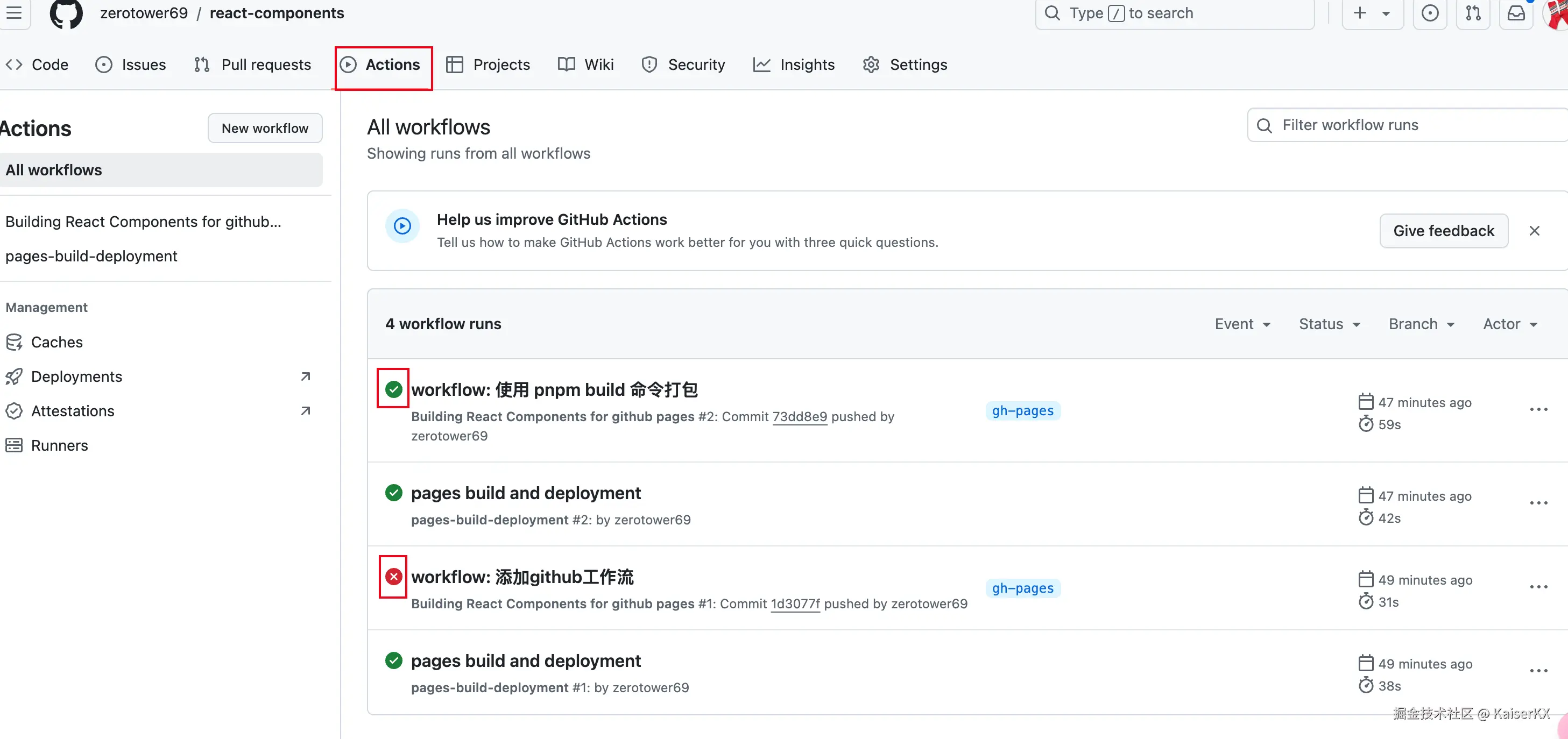Open the notifications inbox icon
Image resolution: width=1568 pixels, height=739 pixels.
[x=1516, y=13]
